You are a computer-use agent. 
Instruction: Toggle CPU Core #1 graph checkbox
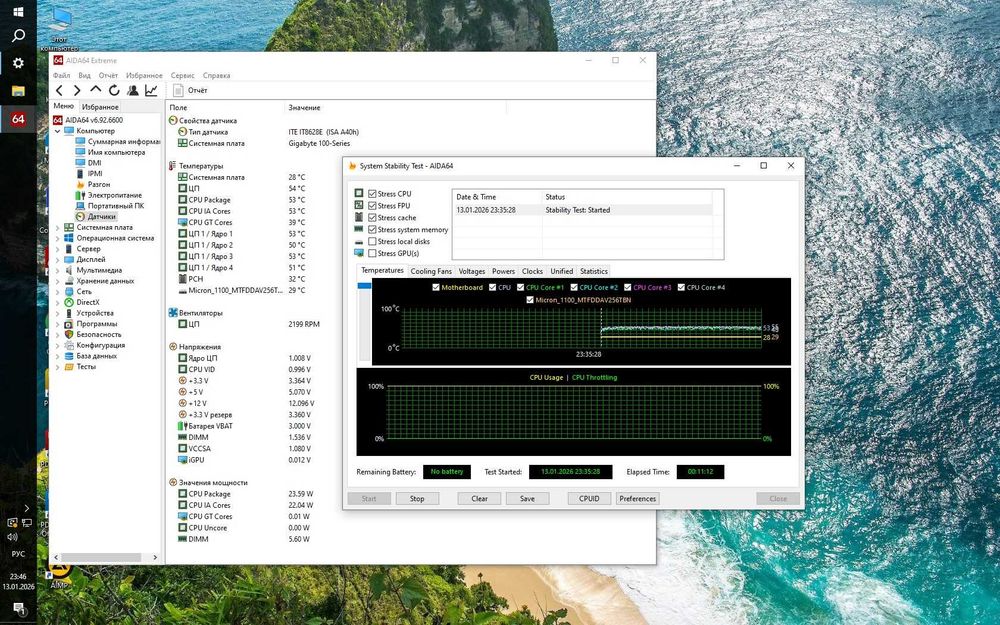pyautogui.click(x=521, y=288)
